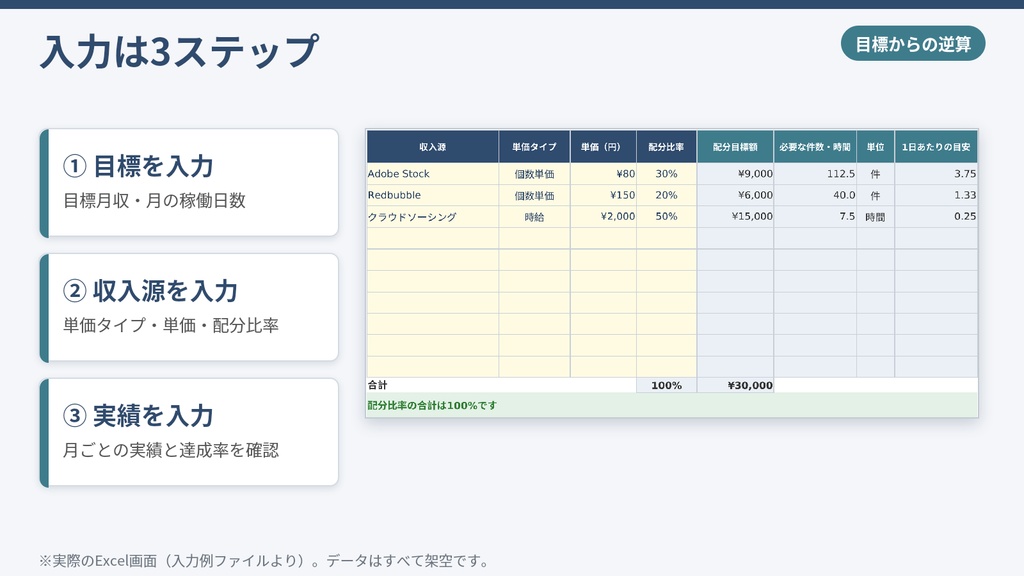Select the ¥150 unit price cell

click(x=603, y=195)
